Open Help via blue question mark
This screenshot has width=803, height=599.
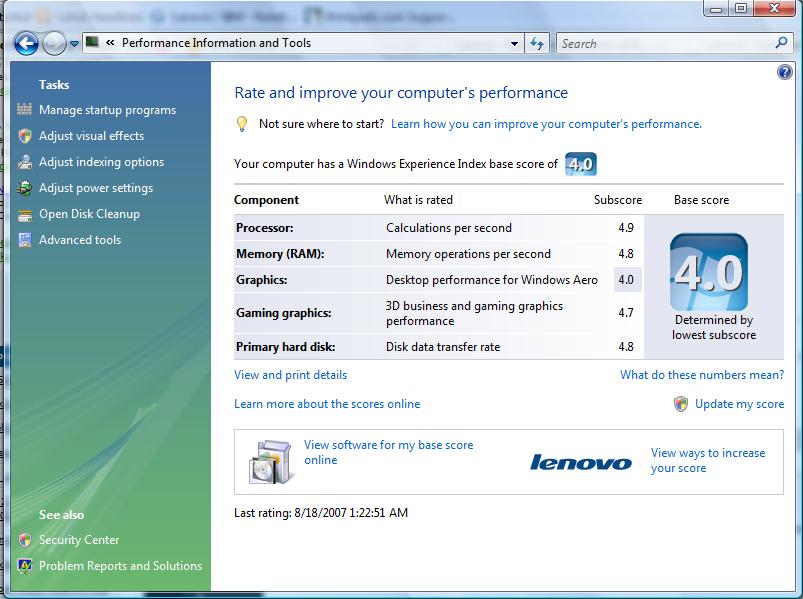pyautogui.click(x=785, y=72)
